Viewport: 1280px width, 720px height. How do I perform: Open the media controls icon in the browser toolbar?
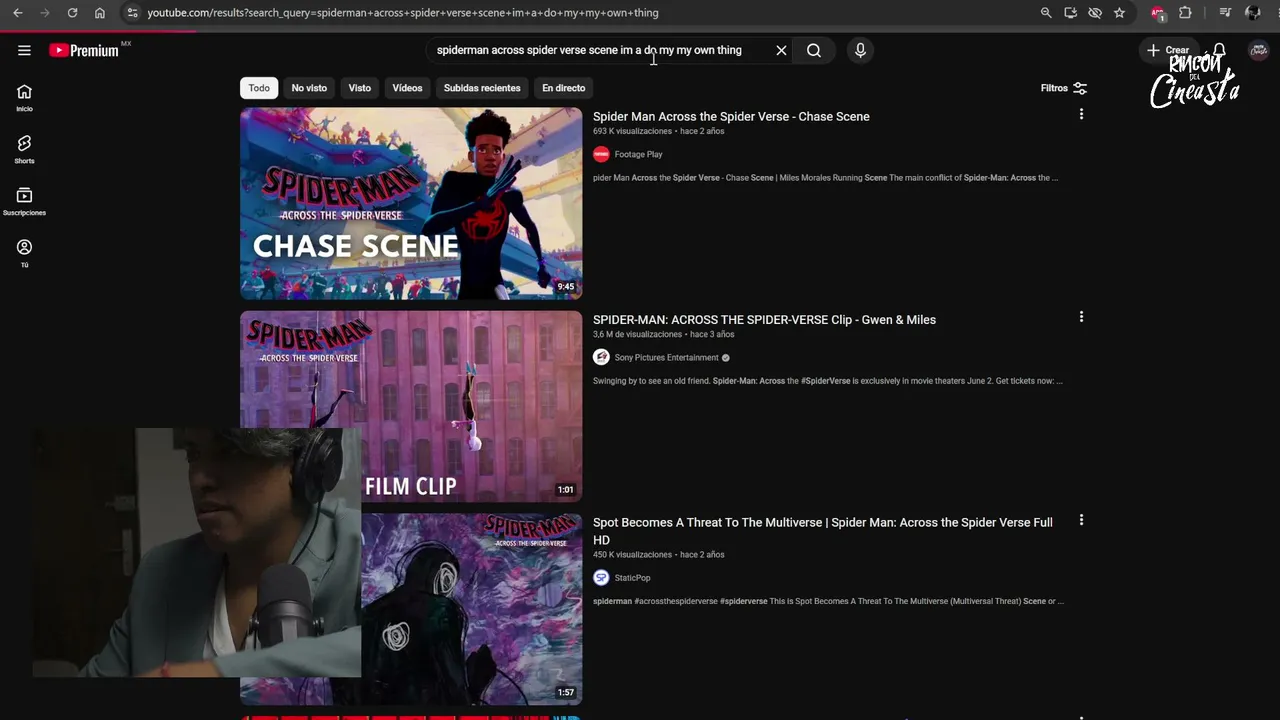[x=1225, y=13]
